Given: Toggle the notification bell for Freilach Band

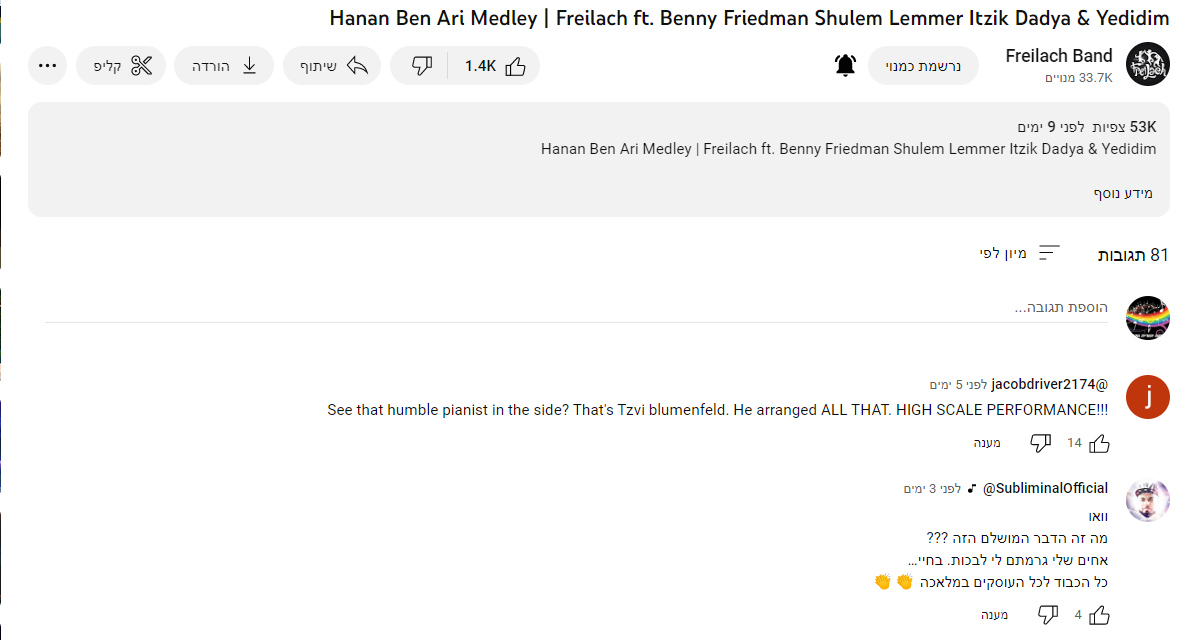Looking at the screenshot, I should click(x=845, y=66).
